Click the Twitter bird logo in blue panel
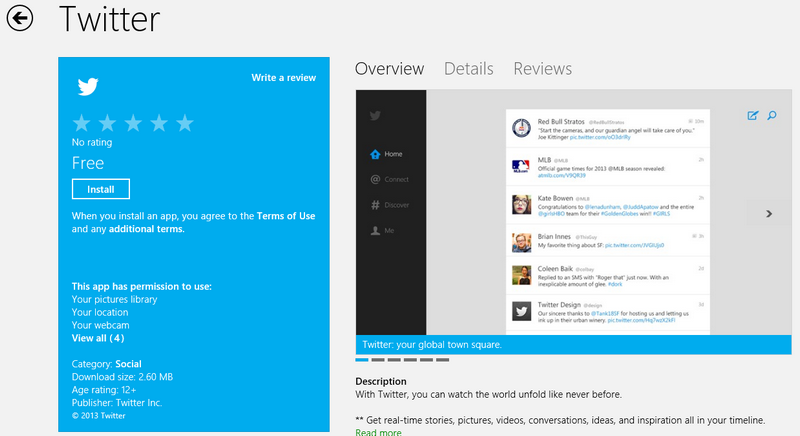Image resolution: width=800 pixels, height=436 pixels. 88,86
